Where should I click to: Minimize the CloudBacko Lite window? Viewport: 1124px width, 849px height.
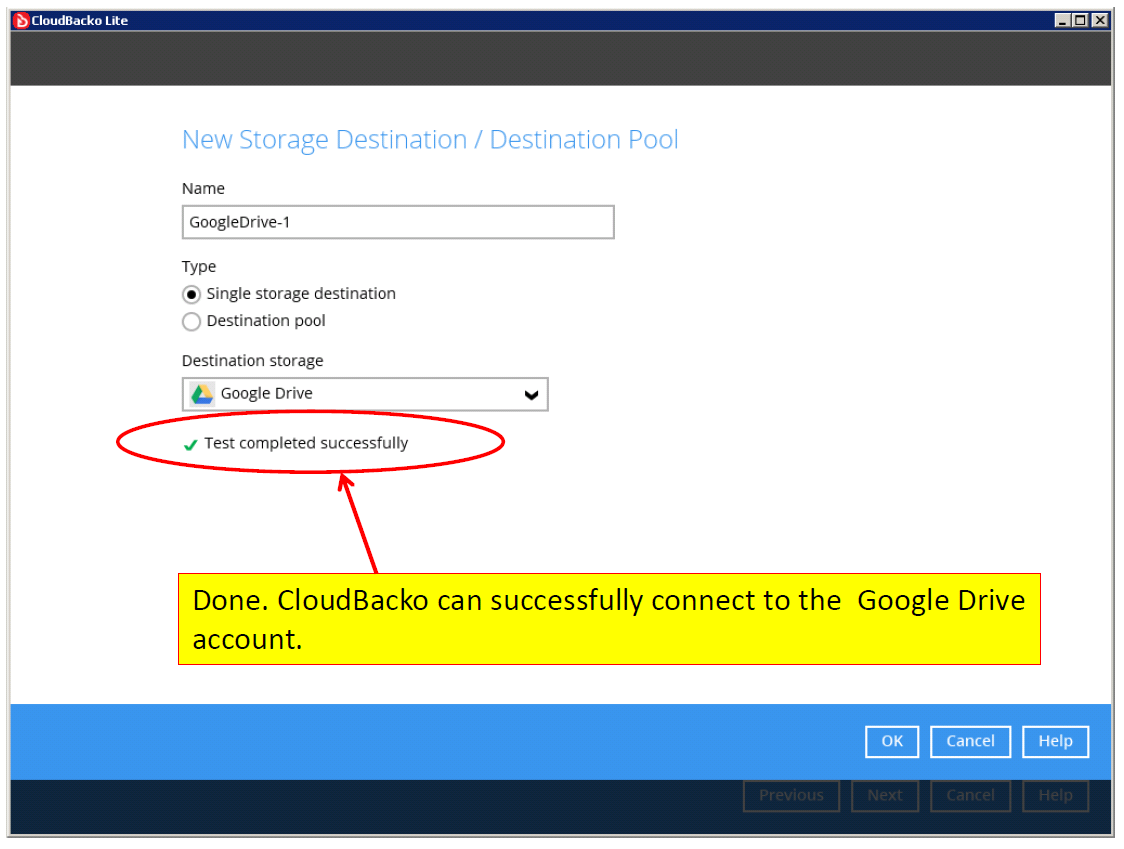coord(1062,21)
